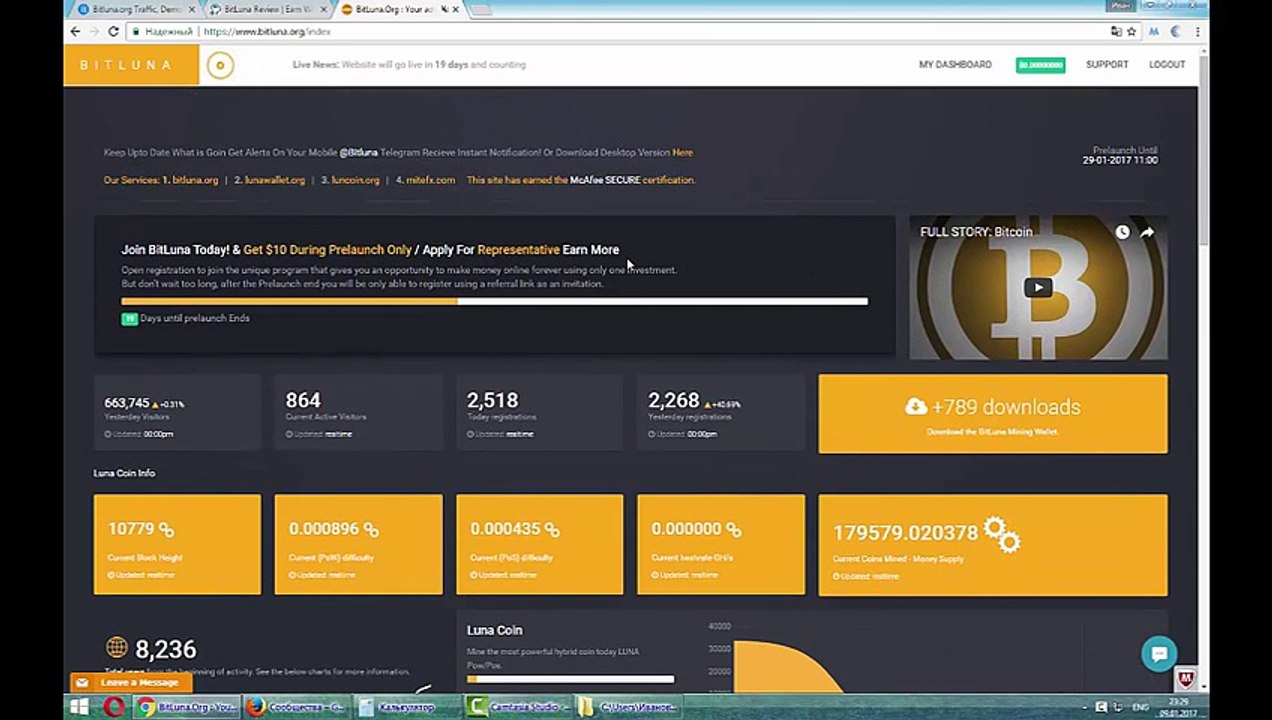Click cloud download icon in downloads banner

[916, 406]
